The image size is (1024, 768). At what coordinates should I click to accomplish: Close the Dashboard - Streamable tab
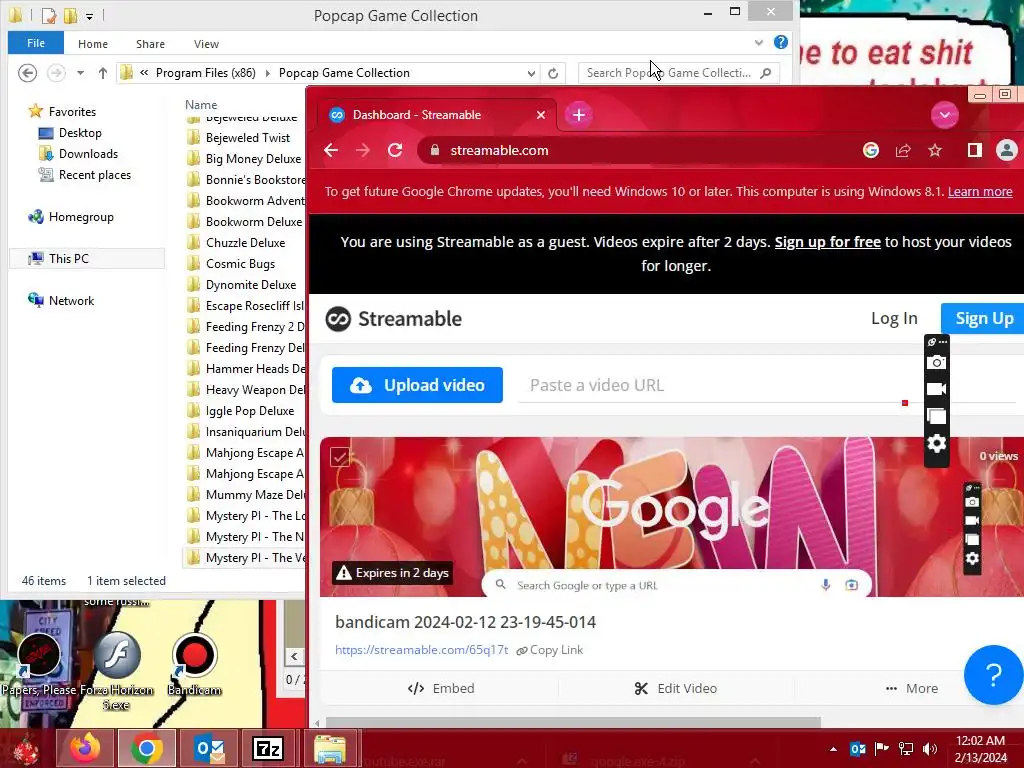point(541,115)
